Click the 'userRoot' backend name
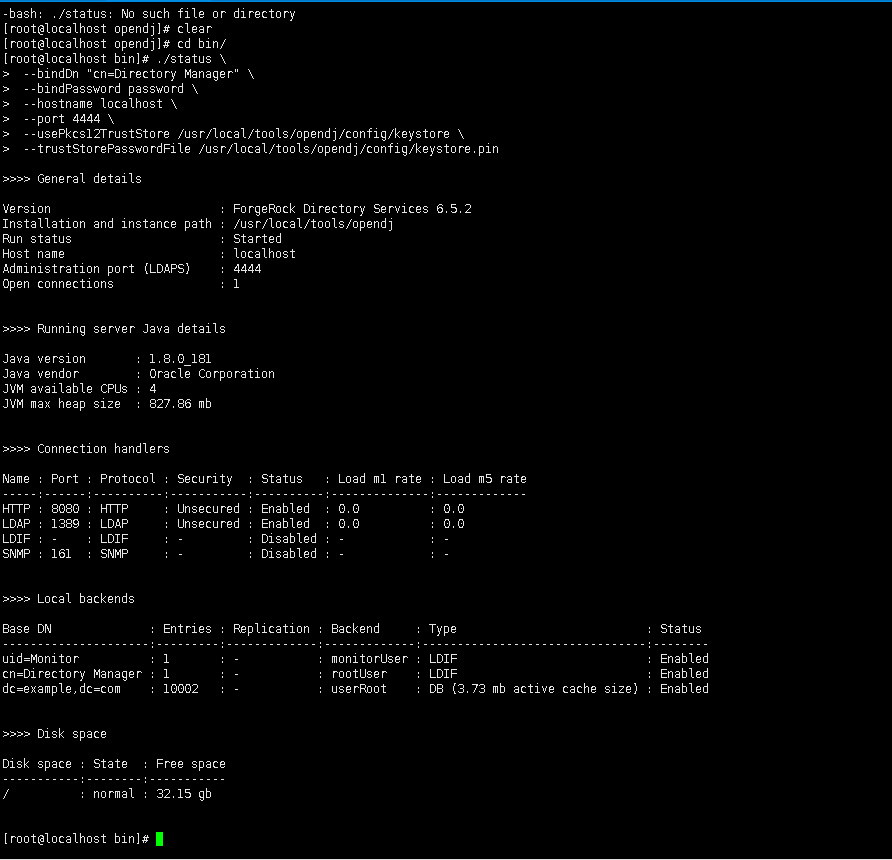The width and height of the screenshot is (892, 860). (x=359, y=689)
